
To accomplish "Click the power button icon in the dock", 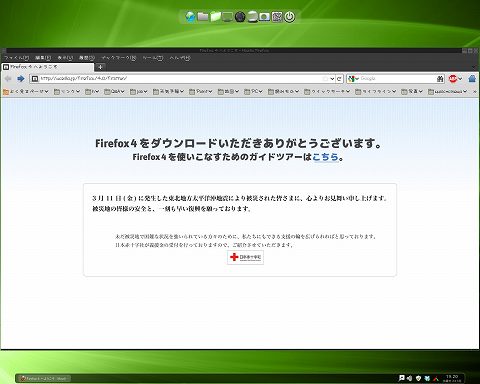I will click(x=290, y=17).
